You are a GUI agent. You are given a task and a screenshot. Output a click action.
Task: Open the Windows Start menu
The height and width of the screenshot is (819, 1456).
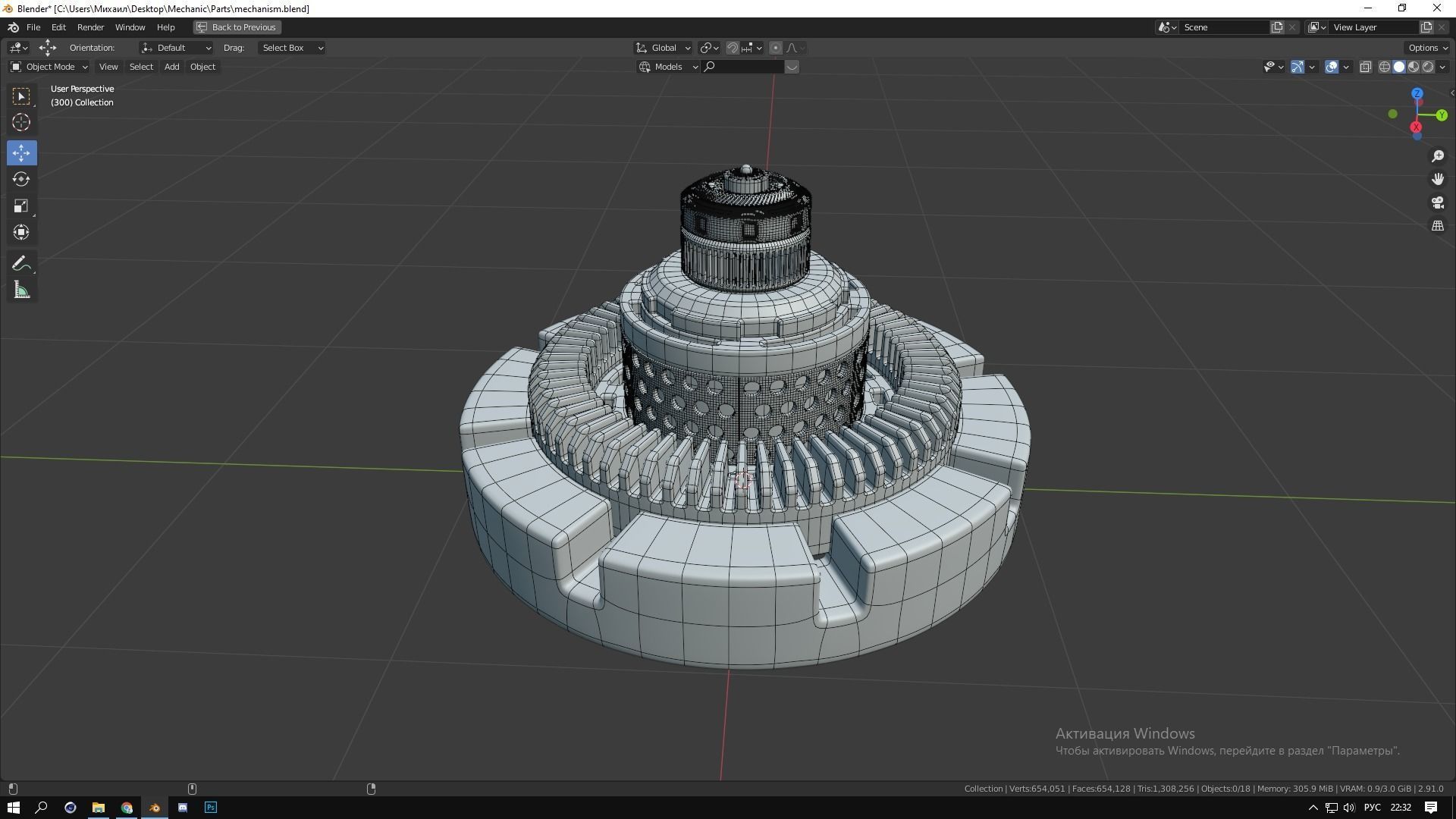point(14,808)
